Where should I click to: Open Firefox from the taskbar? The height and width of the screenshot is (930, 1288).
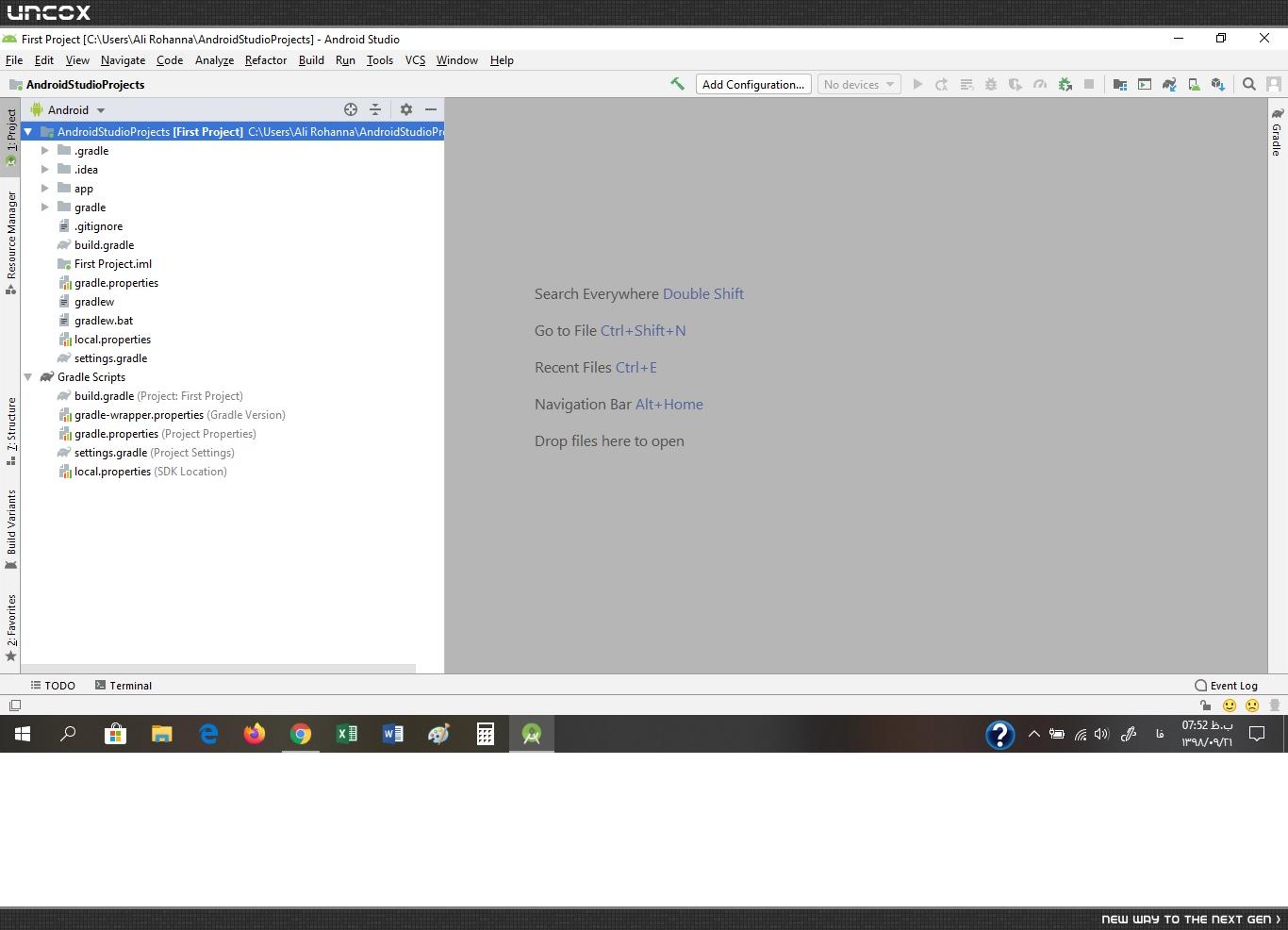tap(255, 734)
